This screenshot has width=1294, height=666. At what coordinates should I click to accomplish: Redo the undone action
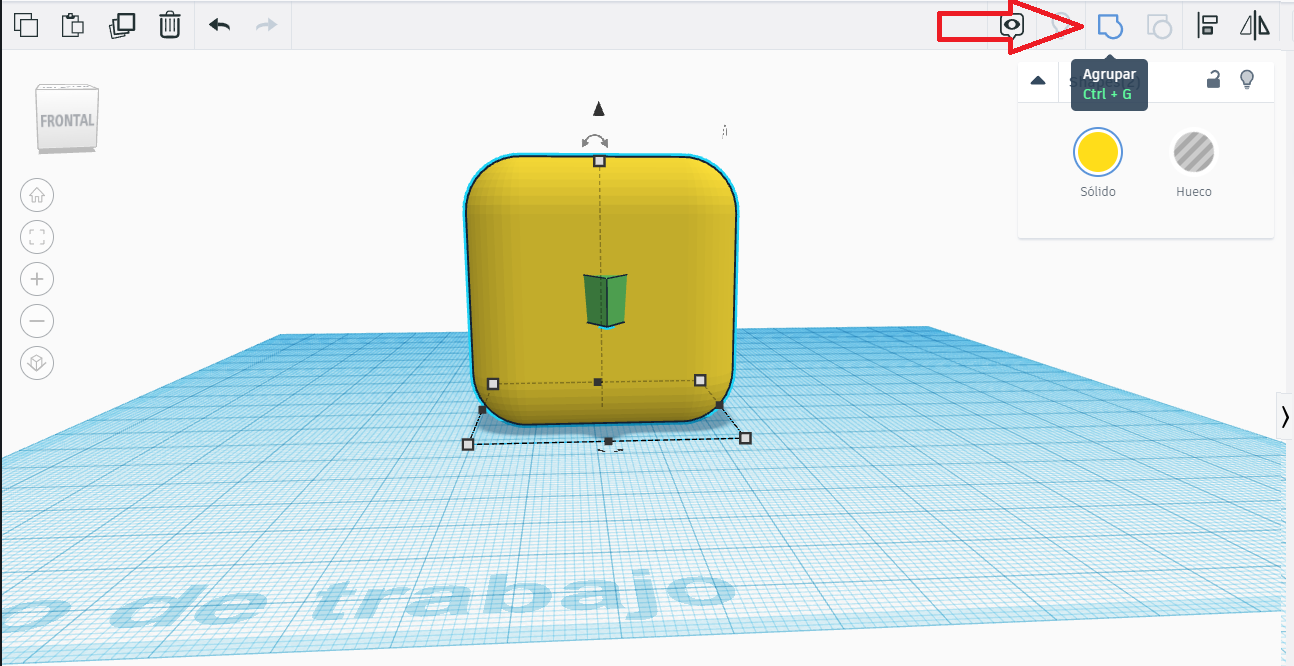[266, 25]
